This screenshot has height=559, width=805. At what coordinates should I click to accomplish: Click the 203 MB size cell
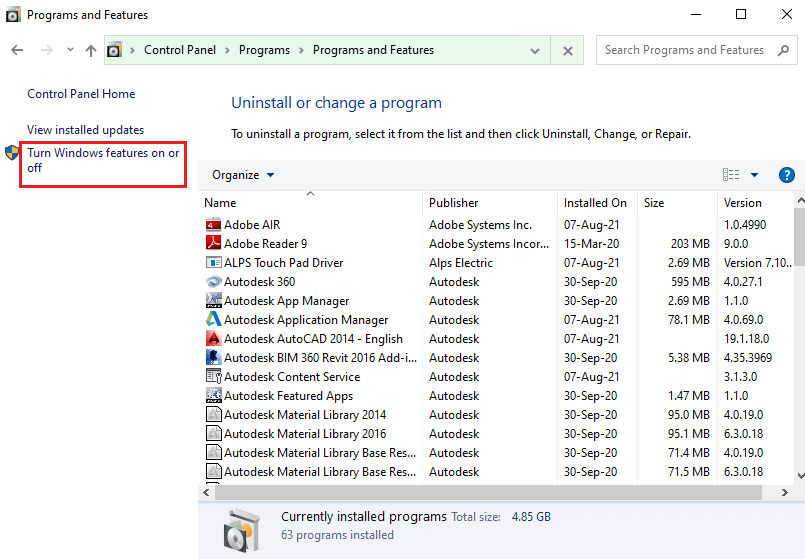pos(690,243)
